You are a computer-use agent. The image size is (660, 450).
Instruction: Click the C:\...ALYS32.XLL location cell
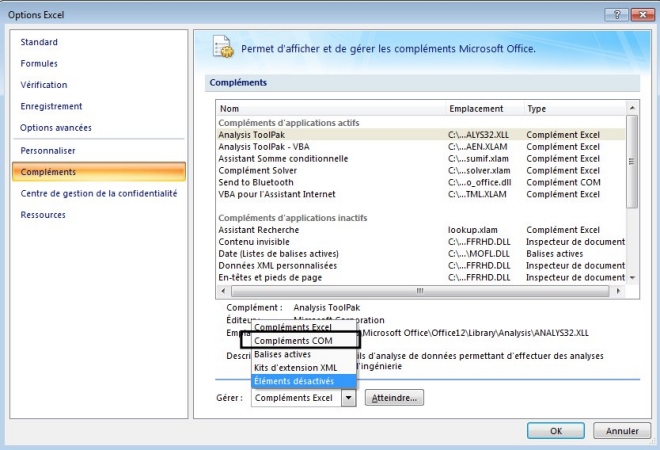coord(478,135)
